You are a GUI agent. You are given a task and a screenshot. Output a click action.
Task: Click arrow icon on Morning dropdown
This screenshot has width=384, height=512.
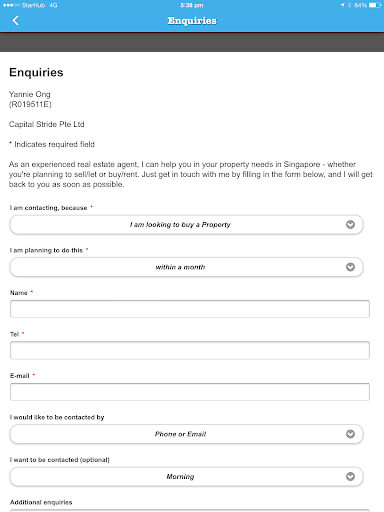(x=350, y=477)
